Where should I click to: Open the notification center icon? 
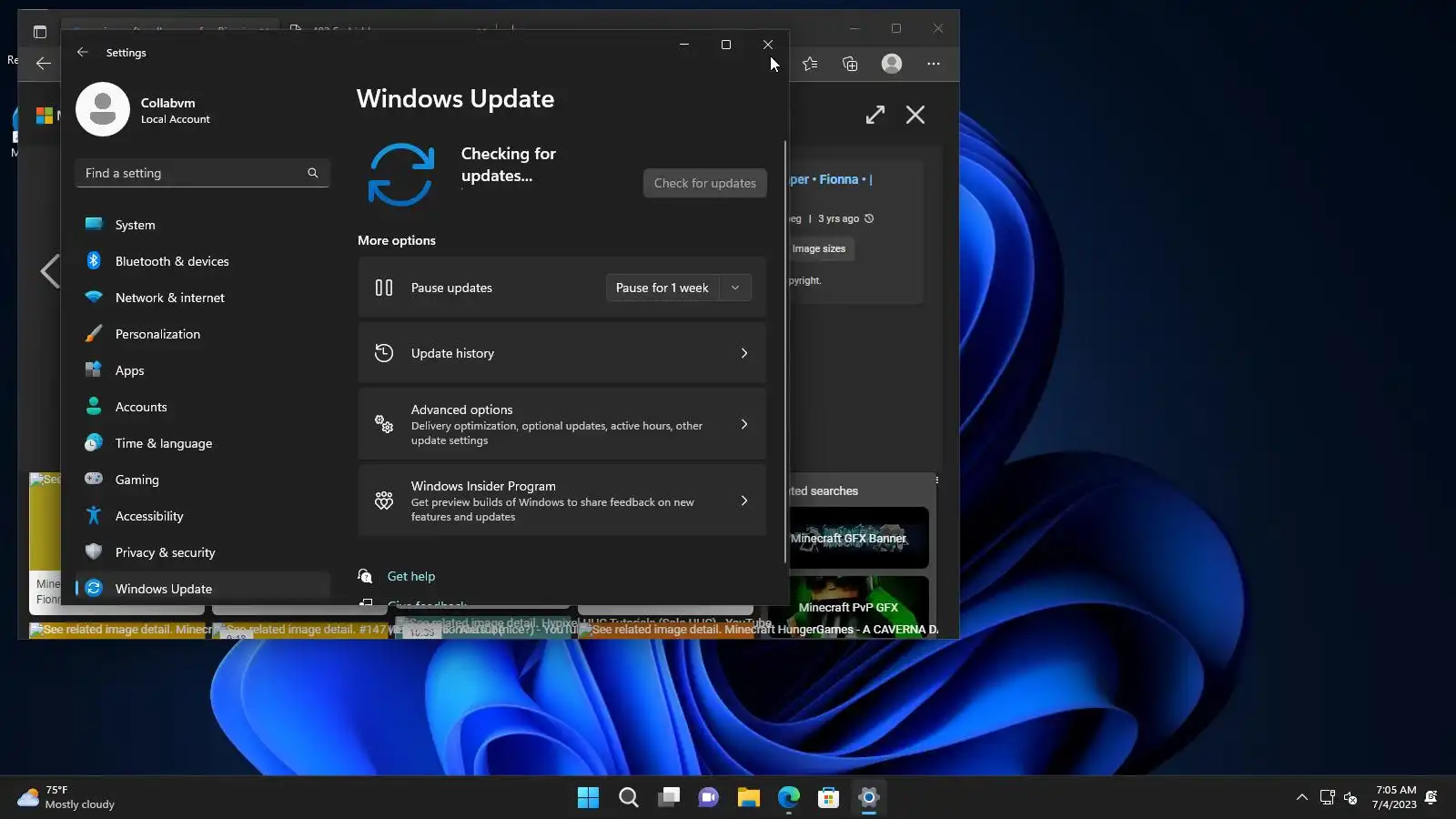1431,797
